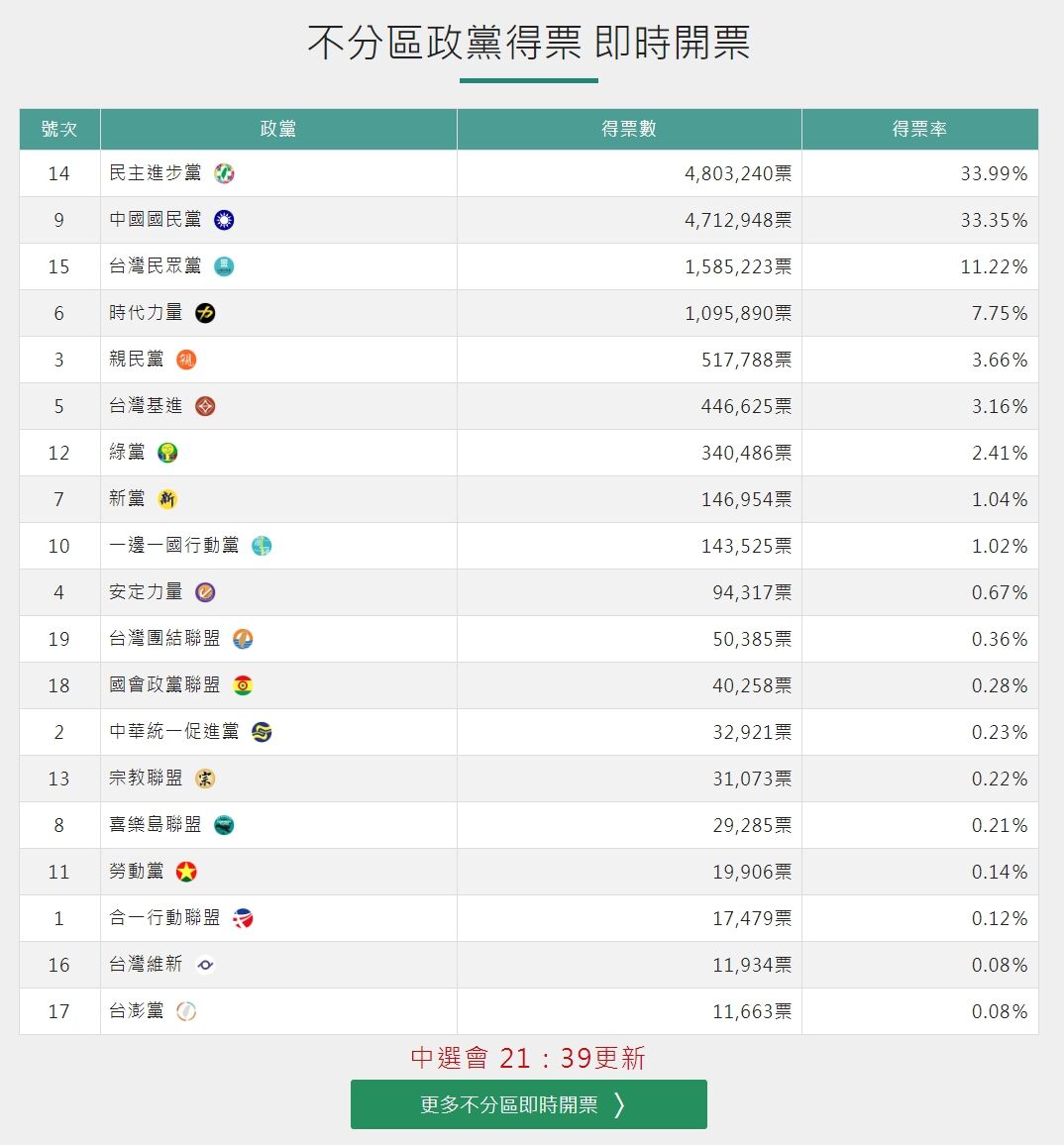Click the 台灣民眾黨 teal logo icon
This screenshot has width=1064, height=1145.
click(x=224, y=266)
